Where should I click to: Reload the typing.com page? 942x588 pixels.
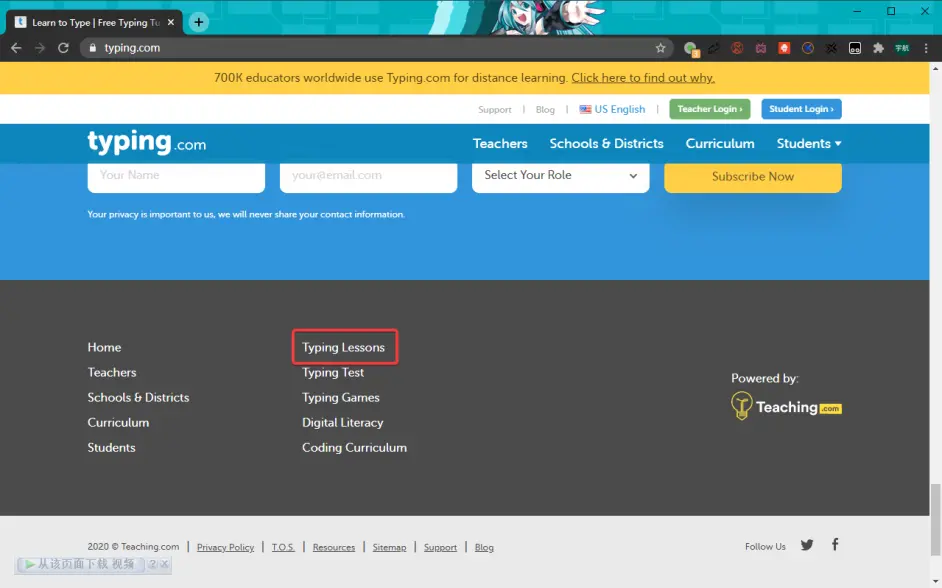click(x=63, y=48)
